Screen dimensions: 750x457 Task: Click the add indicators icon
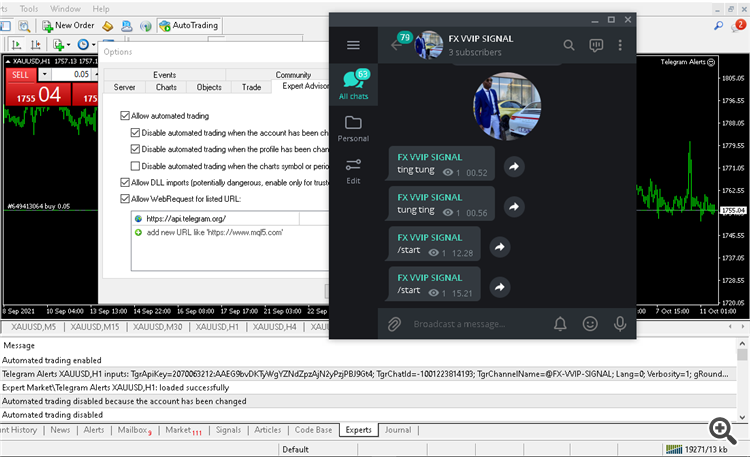(x=58, y=45)
